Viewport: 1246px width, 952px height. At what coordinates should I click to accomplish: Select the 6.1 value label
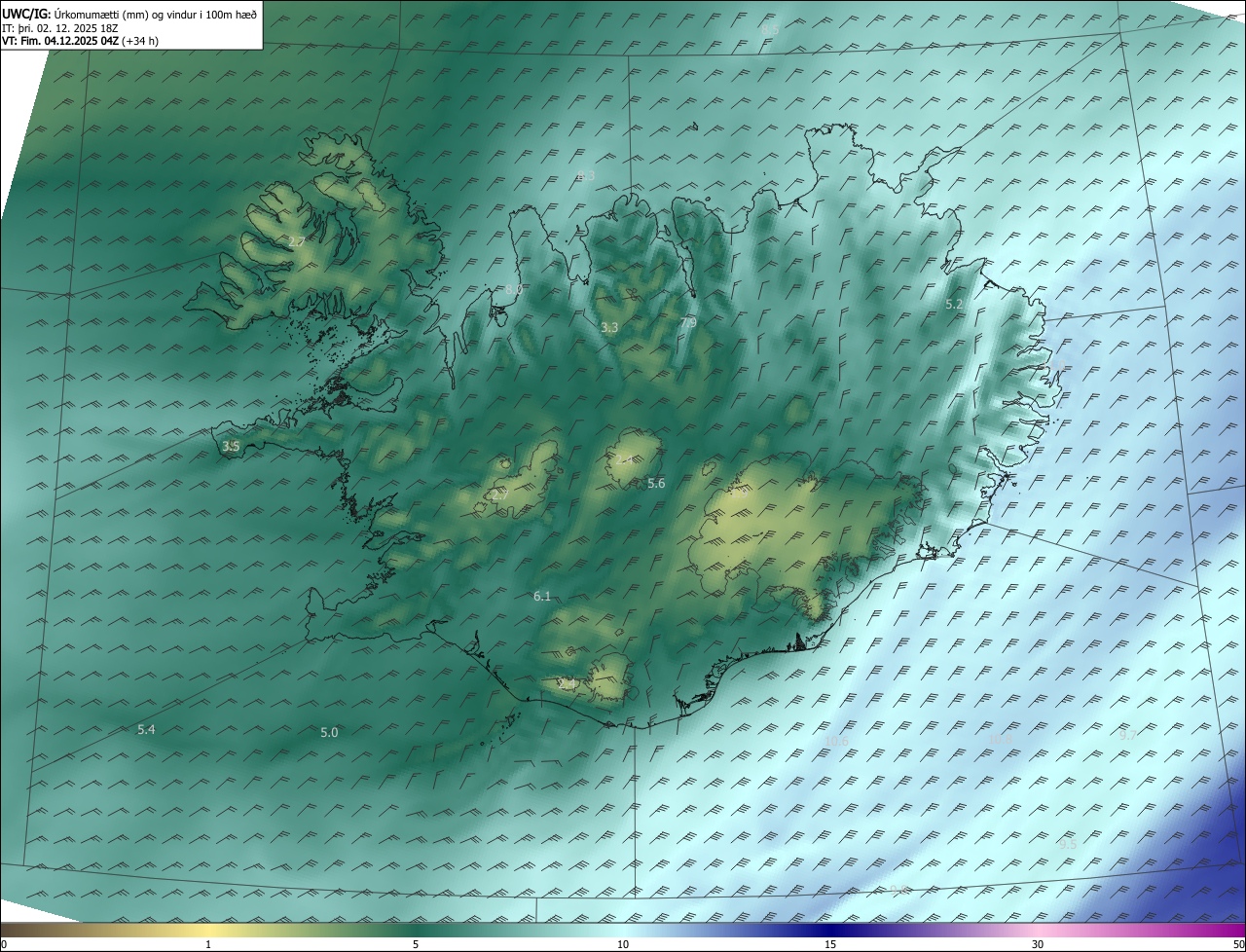pos(542,597)
